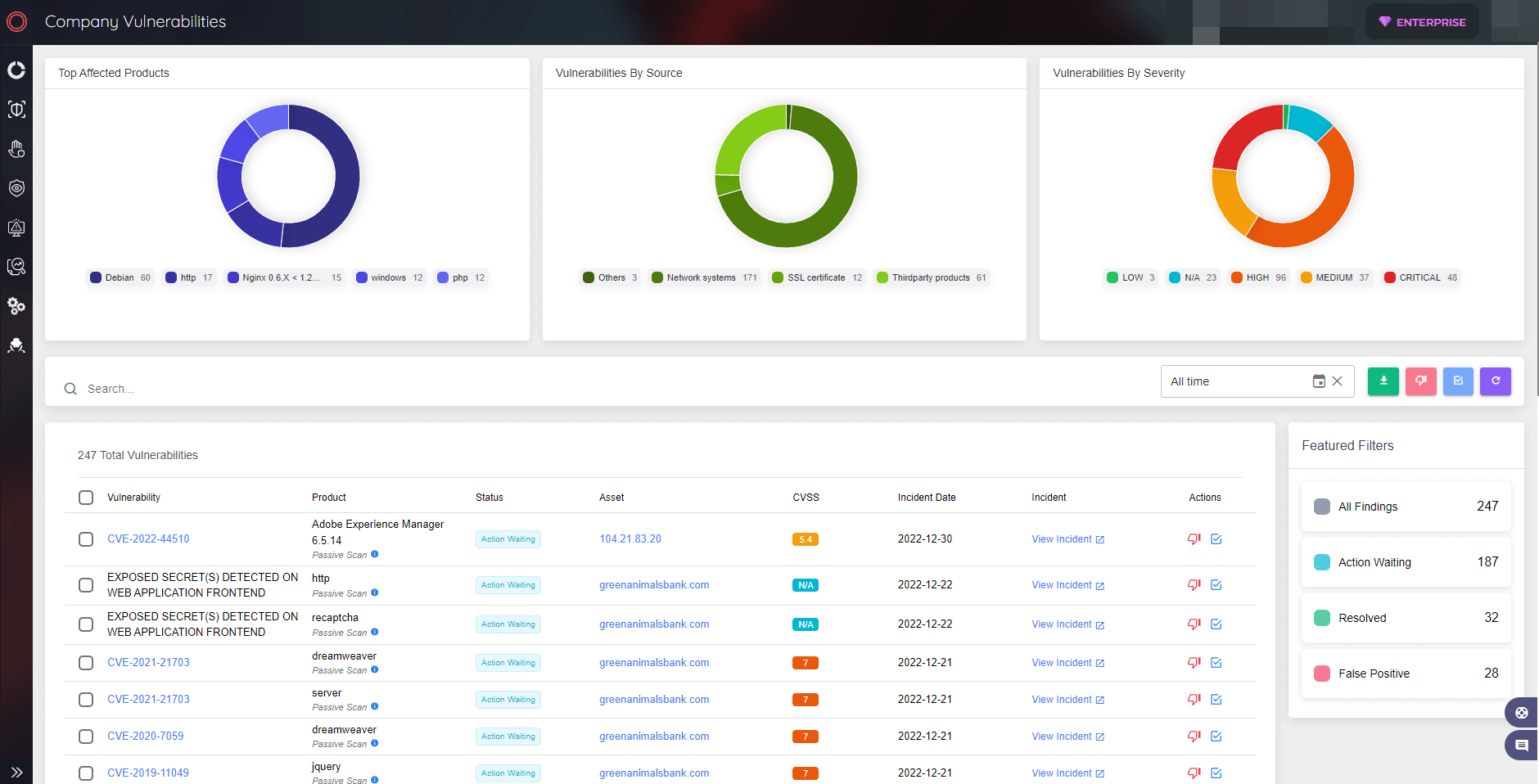
Task: Toggle CRITICAL severity legend swatch
Action: click(1390, 277)
